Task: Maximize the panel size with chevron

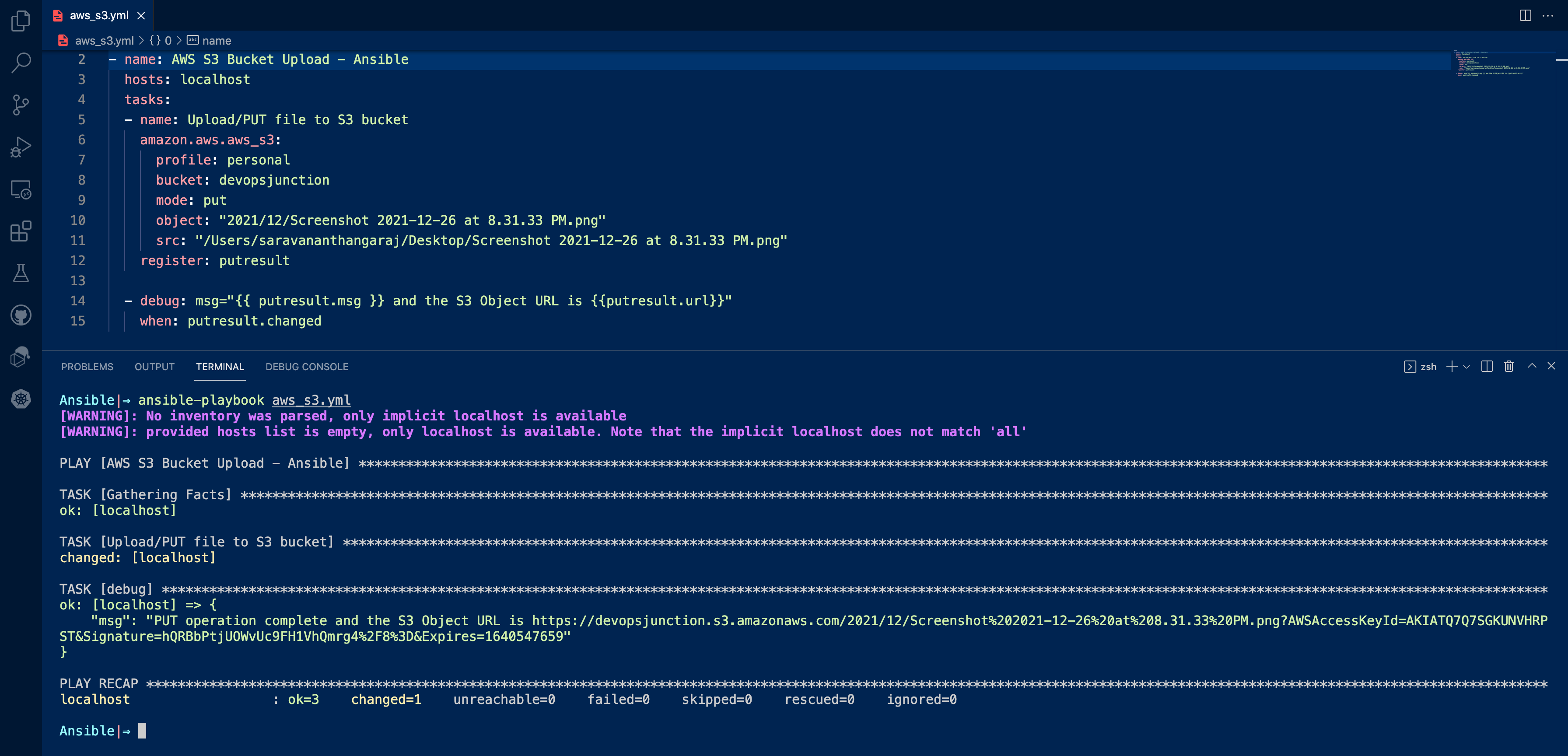Action: click(x=1532, y=367)
